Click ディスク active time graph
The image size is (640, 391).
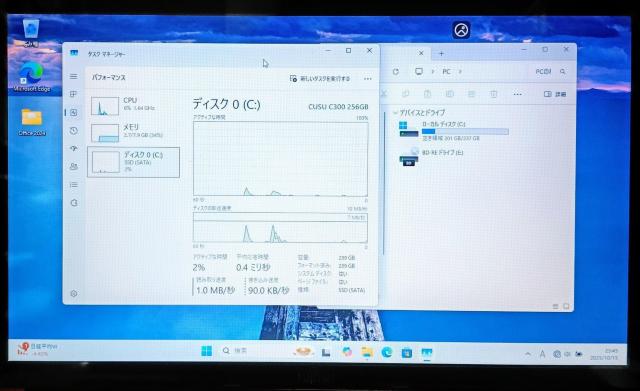(280, 159)
